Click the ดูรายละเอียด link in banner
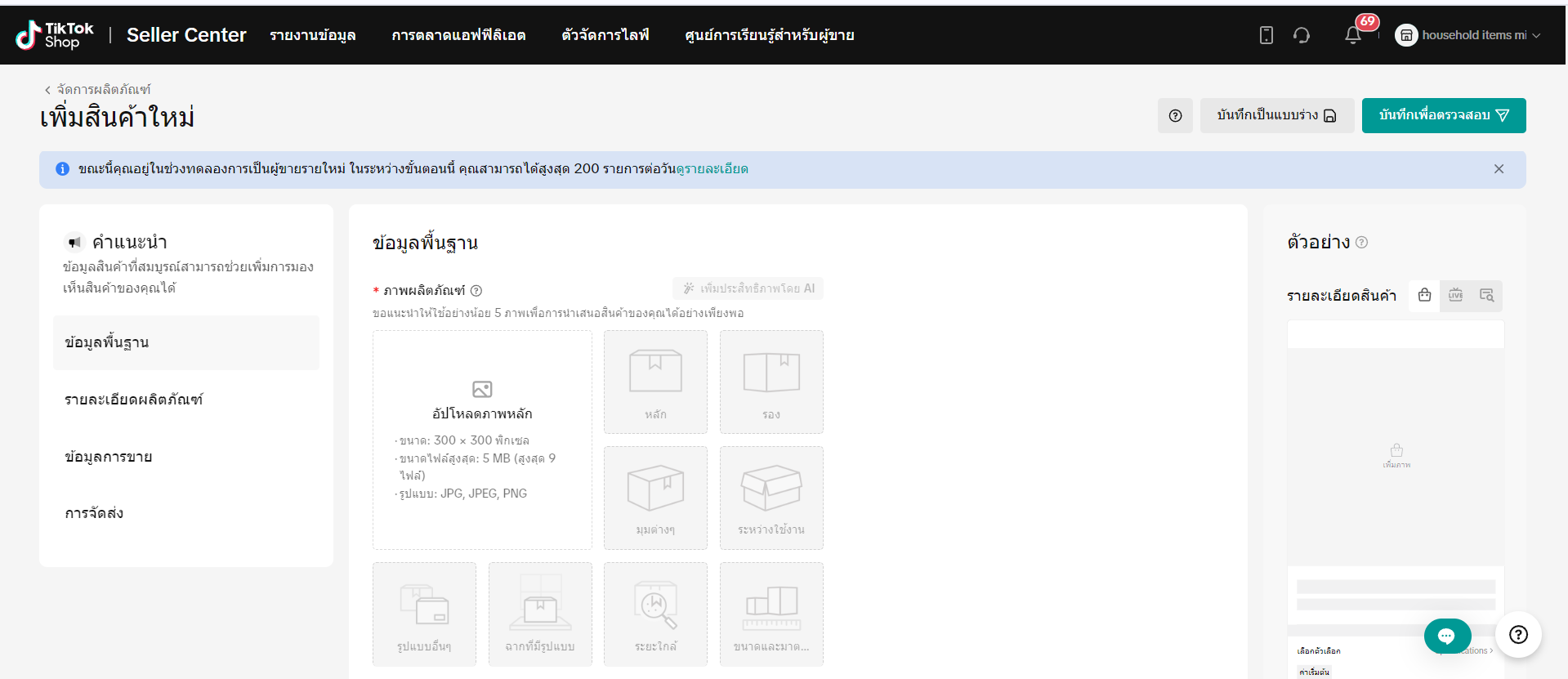Viewport: 1568px width, 679px height. tap(712, 169)
